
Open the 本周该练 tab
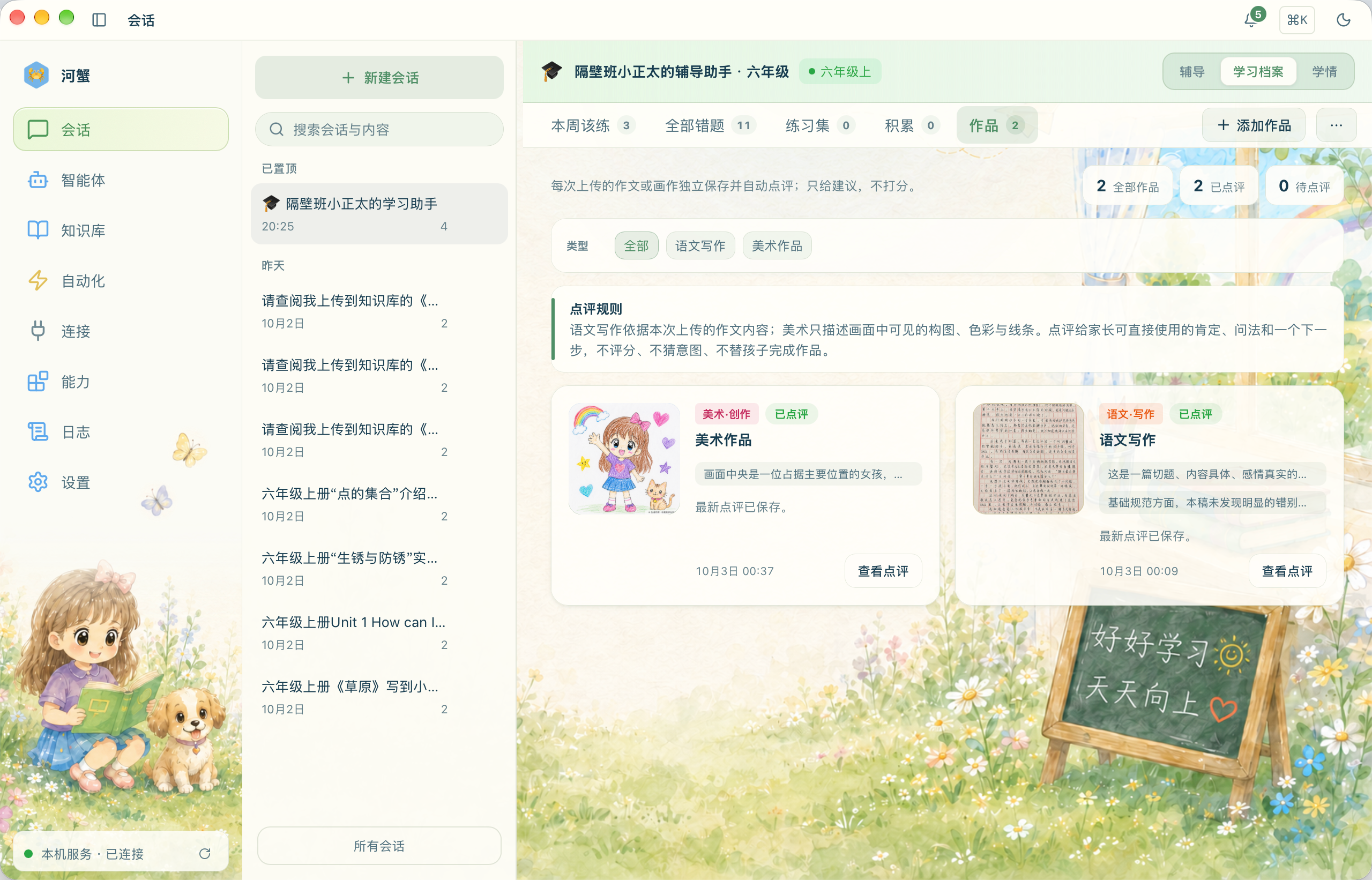pos(593,126)
